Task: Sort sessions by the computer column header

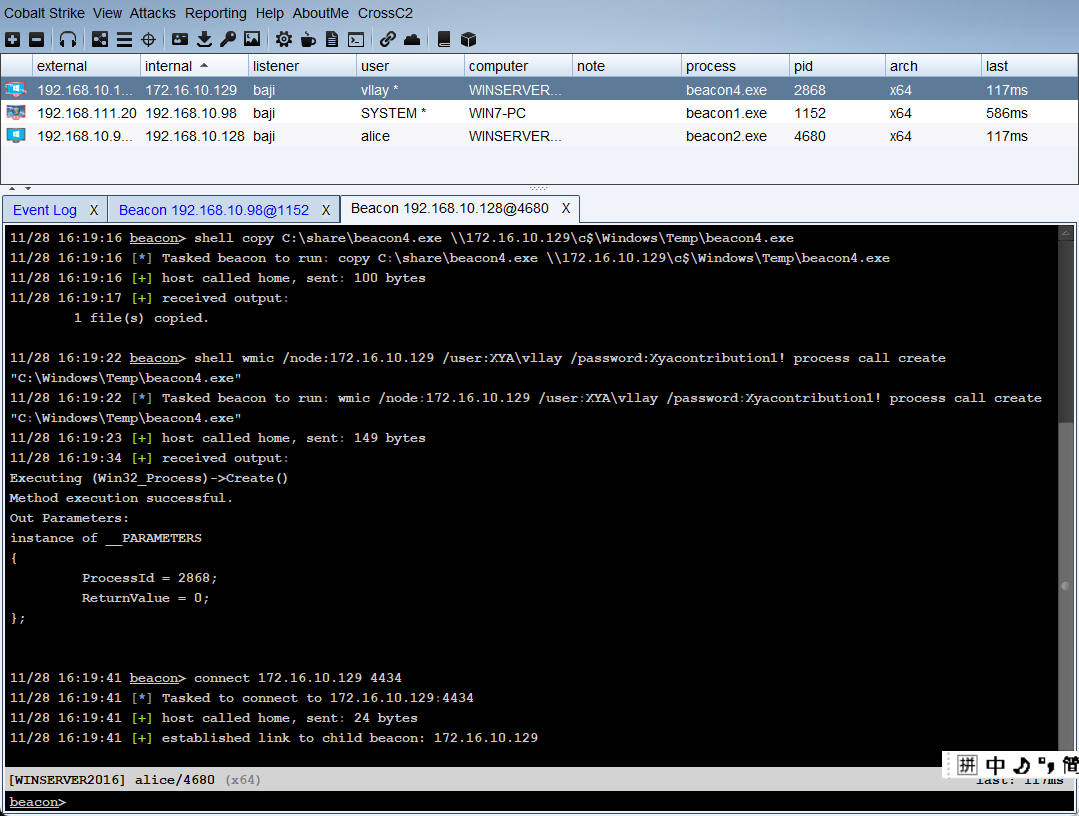Action: 518,66
